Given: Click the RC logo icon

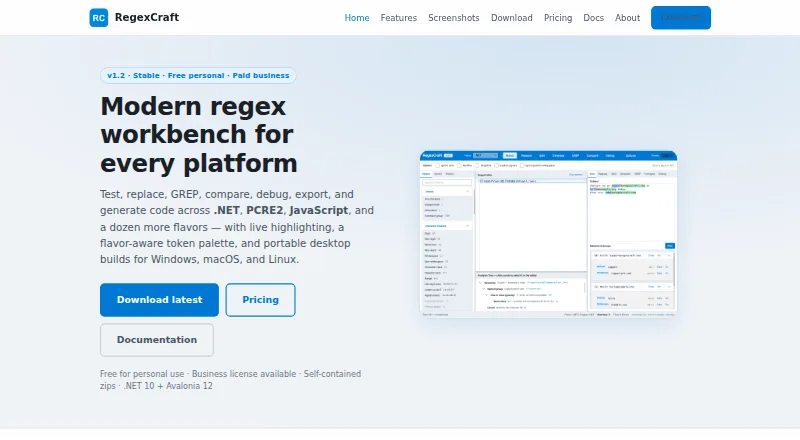Looking at the screenshot, I should 98,18.
